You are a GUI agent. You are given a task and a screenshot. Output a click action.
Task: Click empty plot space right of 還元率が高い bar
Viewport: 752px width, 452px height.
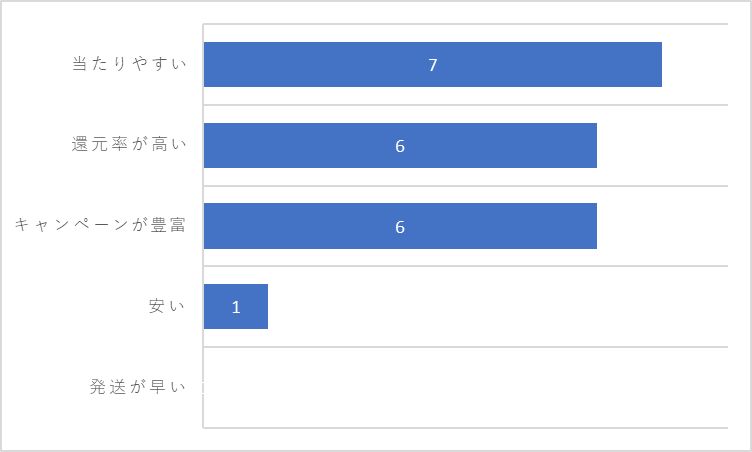click(x=662, y=145)
